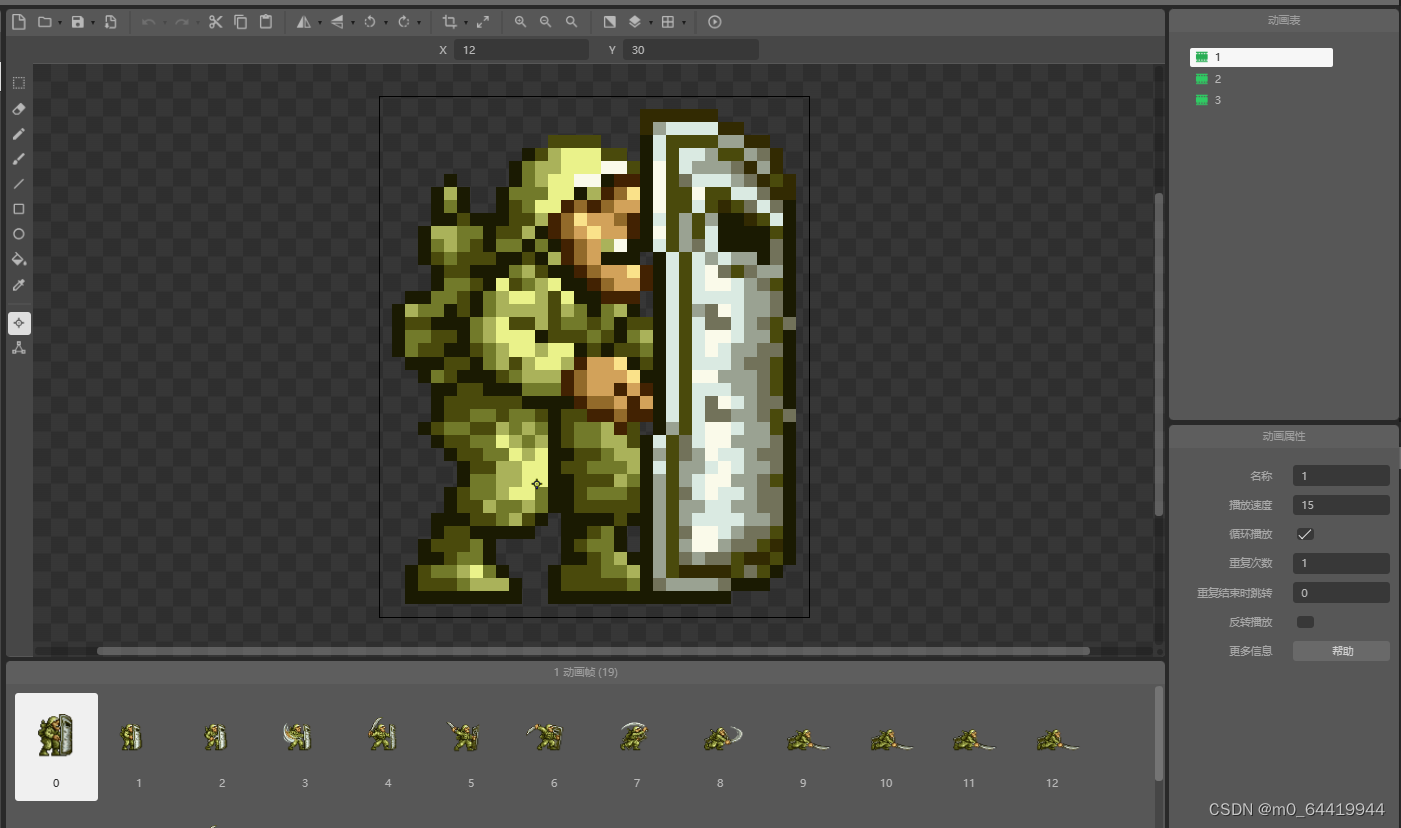Expand mirror options dropdown arrow
This screenshot has height=828, width=1401.
319,23
